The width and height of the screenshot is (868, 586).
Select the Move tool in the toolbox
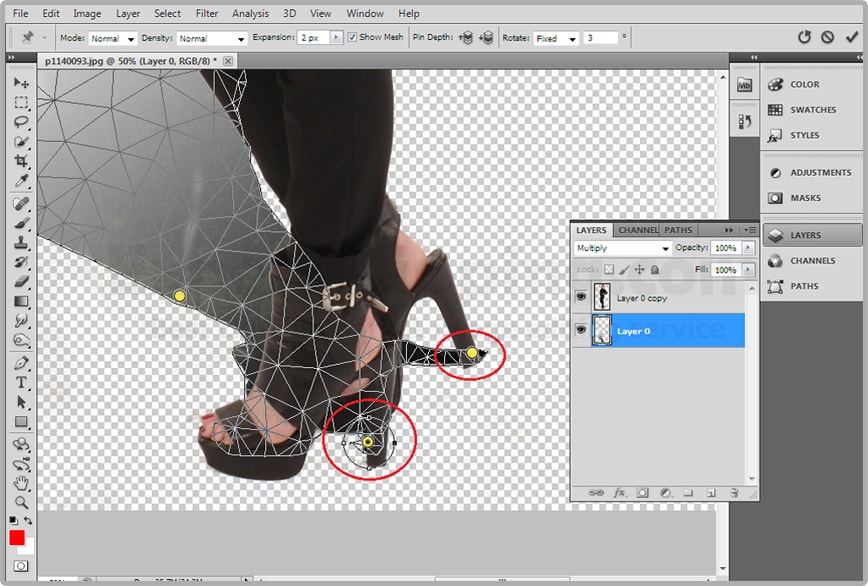coord(21,83)
